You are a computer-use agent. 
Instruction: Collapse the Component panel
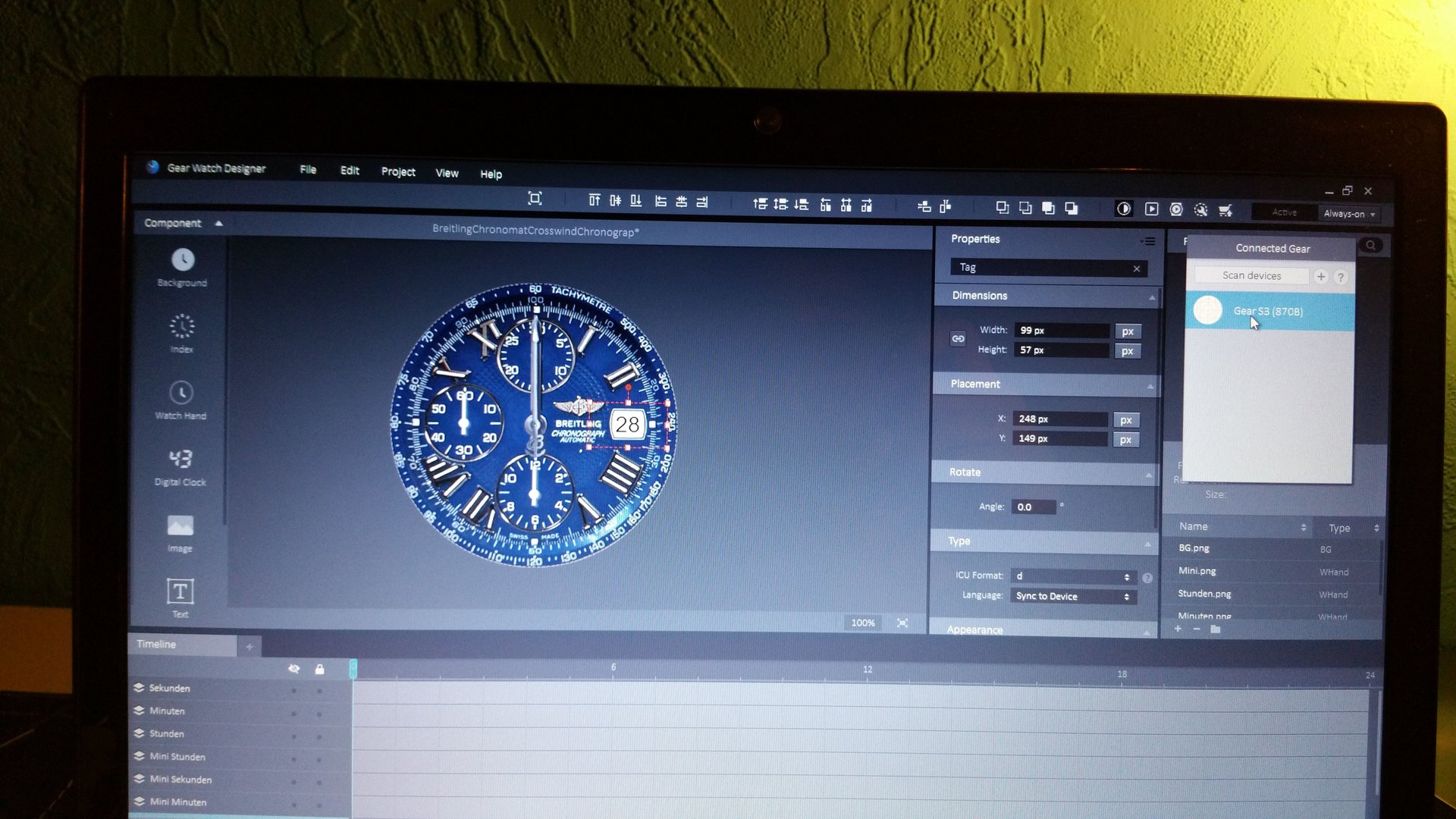tap(218, 224)
